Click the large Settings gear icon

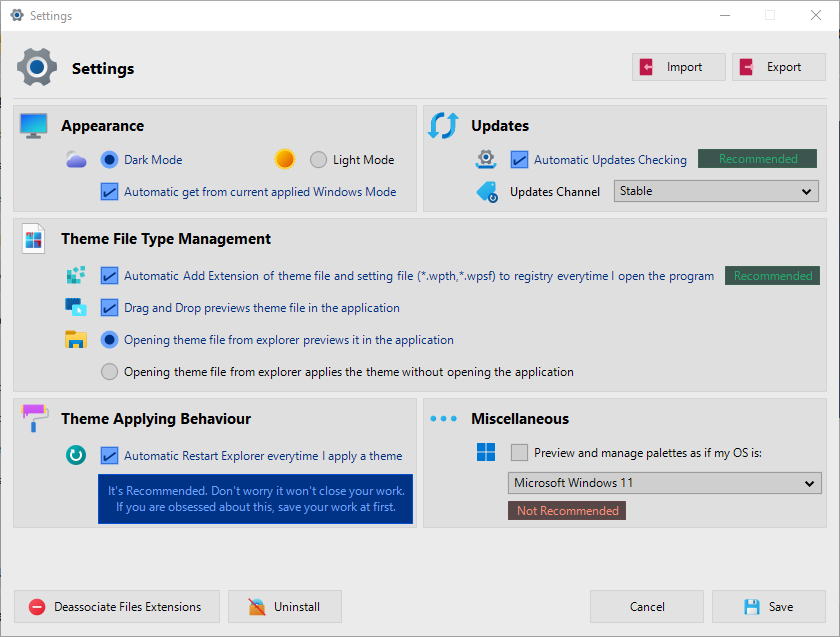(x=36, y=68)
